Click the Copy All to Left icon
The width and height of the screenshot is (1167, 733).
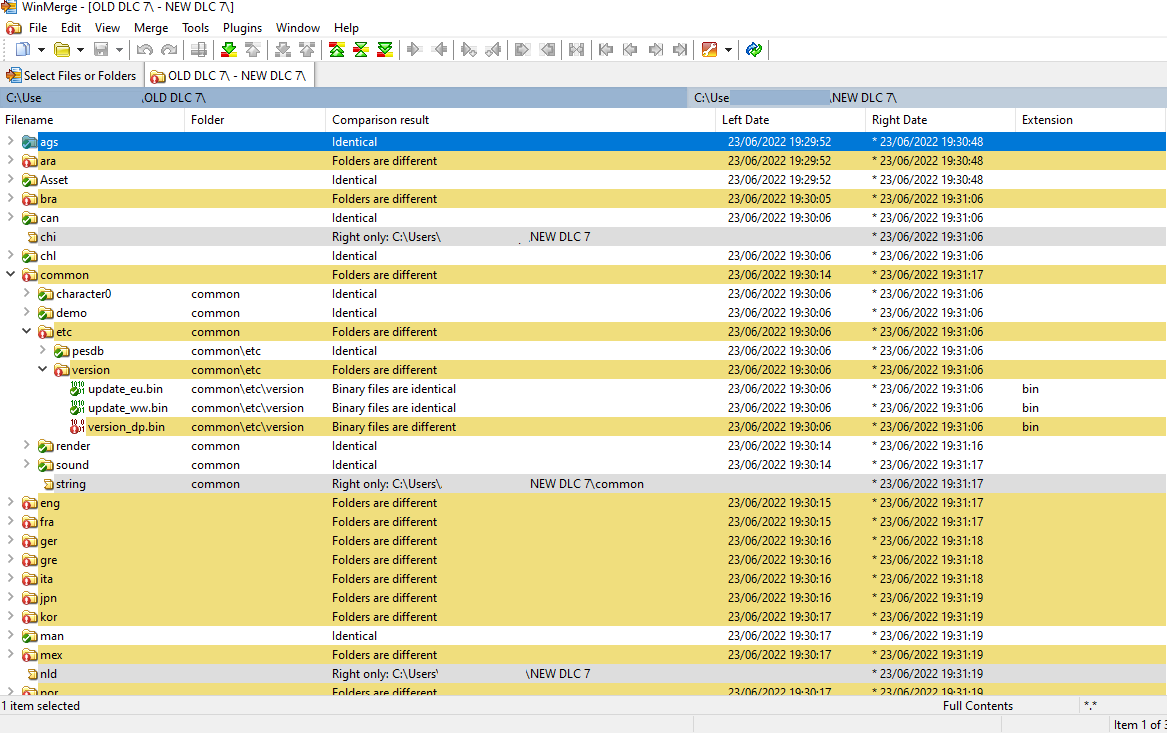[x=547, y=50]
